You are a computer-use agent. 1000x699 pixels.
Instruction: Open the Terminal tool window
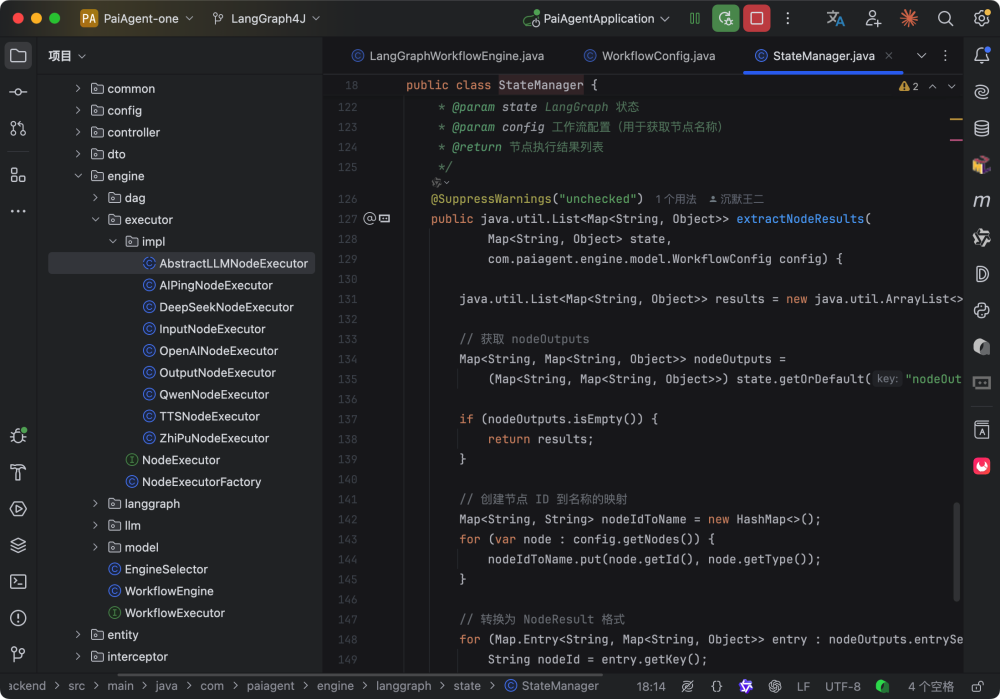(x=18, y=581)
